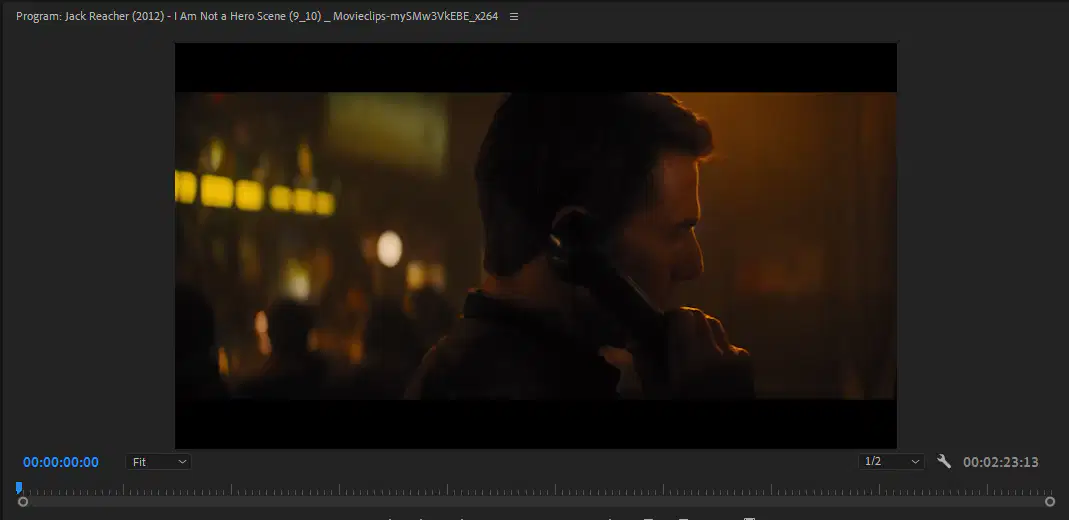Click the blue playhead marker on ruler
This screenshot has width=1069, height=520.
coord(19,487)
